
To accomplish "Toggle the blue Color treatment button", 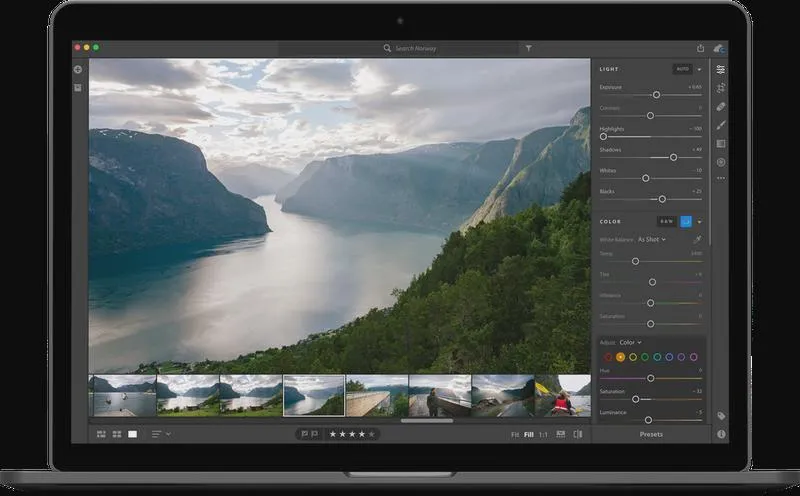I will pyautogui.click(x=686, y=221).
